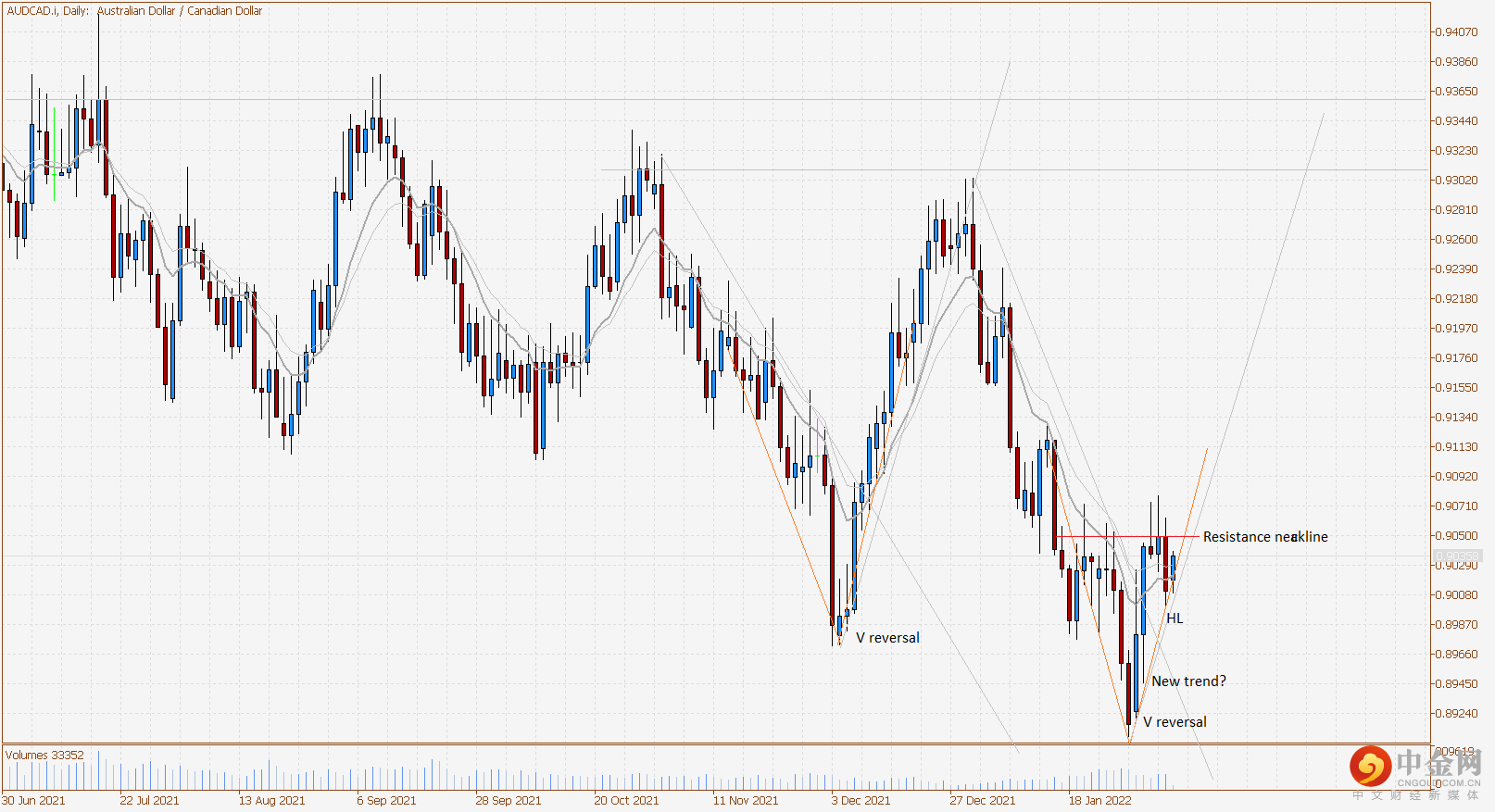This screenshot has height=812, width=1495.
Task: Click the 0.89240 price axis value
Action: coord(1456,714)
